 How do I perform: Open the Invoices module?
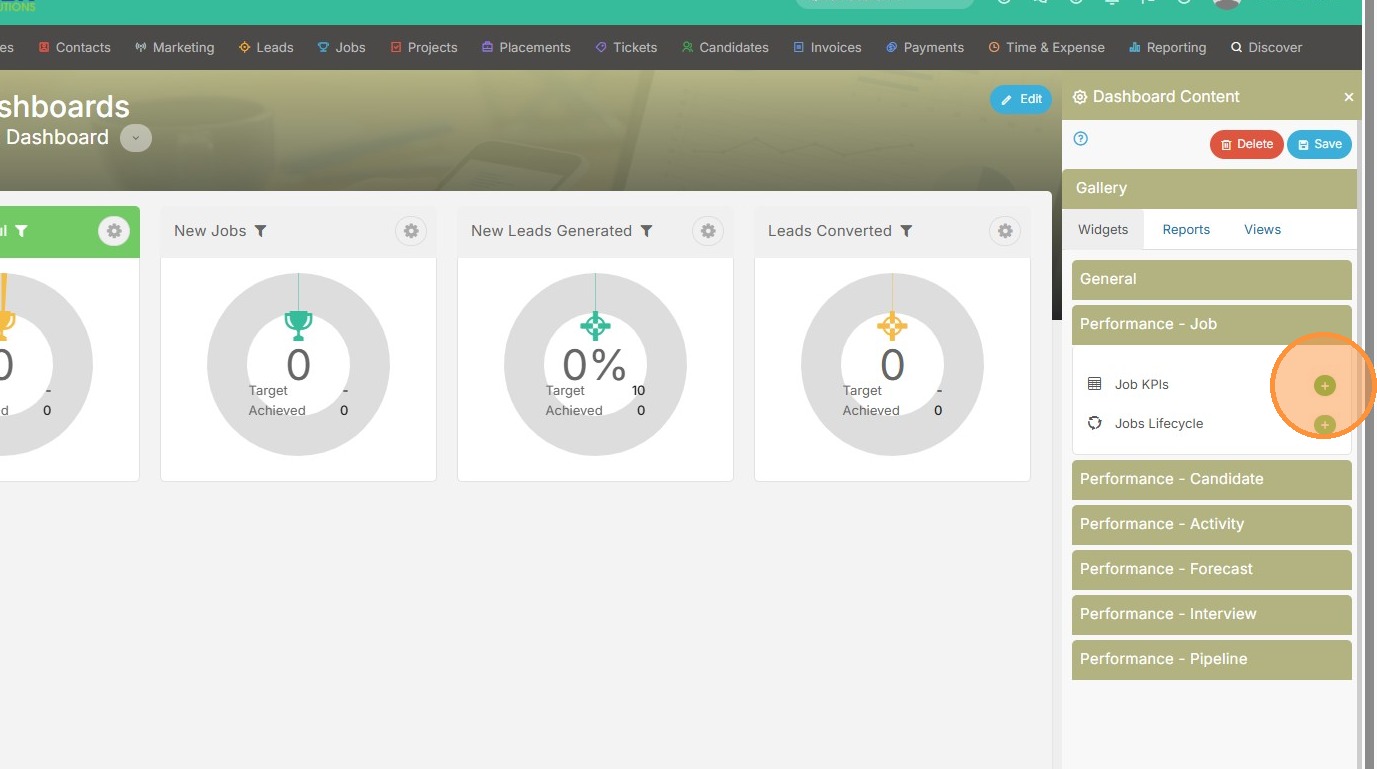828,47
